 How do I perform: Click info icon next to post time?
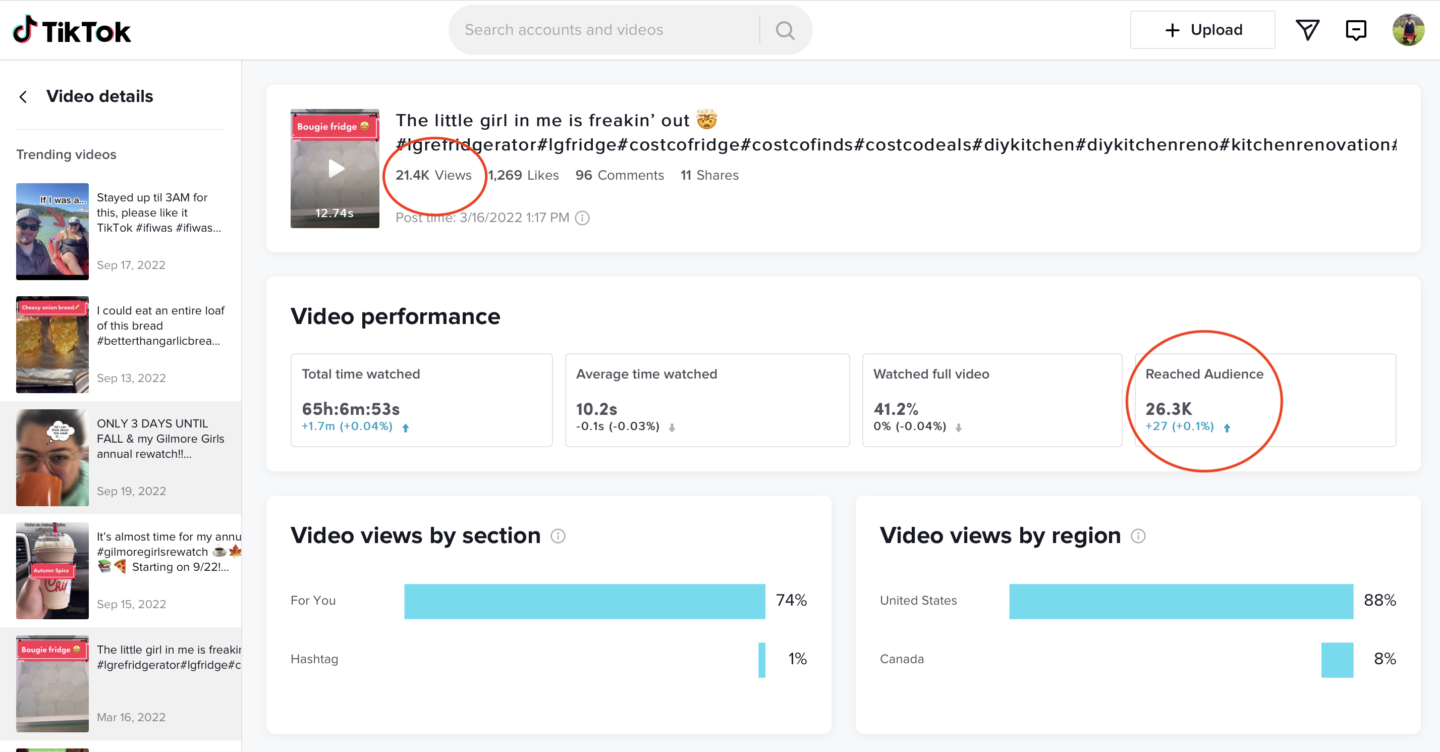(582, 217)
